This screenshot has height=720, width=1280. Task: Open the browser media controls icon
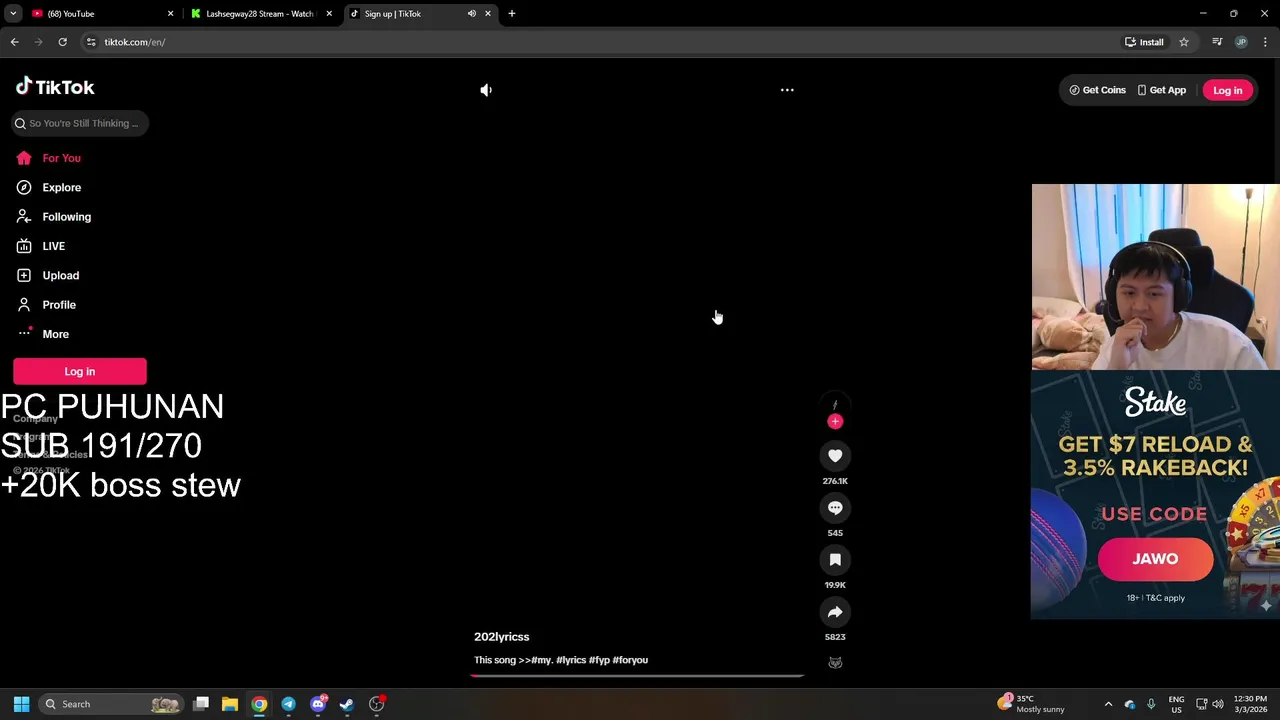click(1217, 42)
